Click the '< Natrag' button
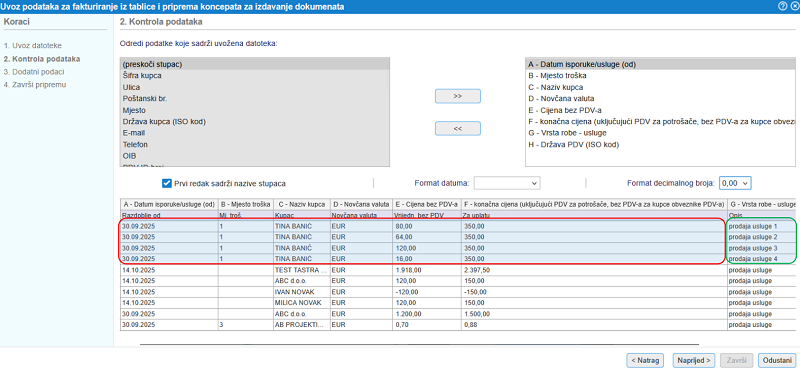Screen dimensions: 800x376 [645, 360]
